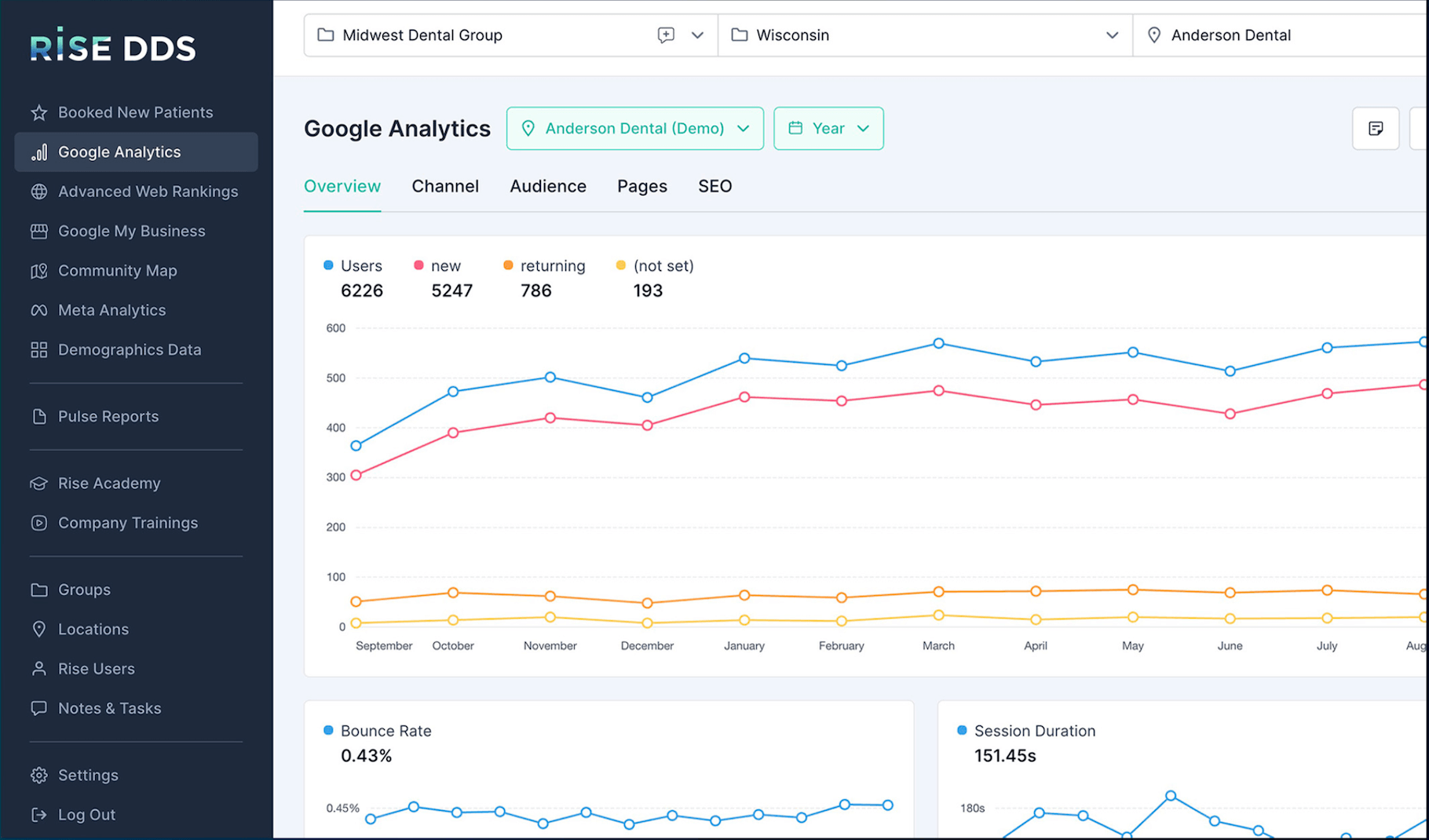Screen dimensions: 1429x840
Task: Click the Rise Academy graduation cap icon
Action: pos(38,484)
